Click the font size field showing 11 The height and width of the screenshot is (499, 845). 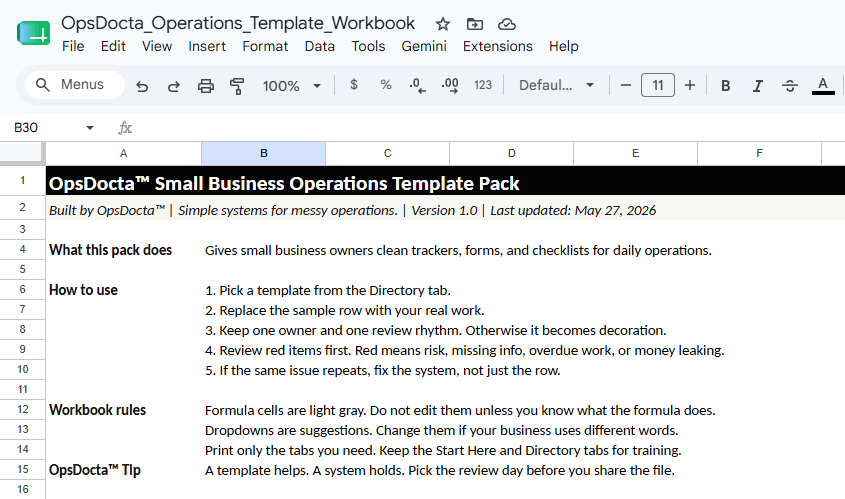pyautogui.click(x=657, y=85)
